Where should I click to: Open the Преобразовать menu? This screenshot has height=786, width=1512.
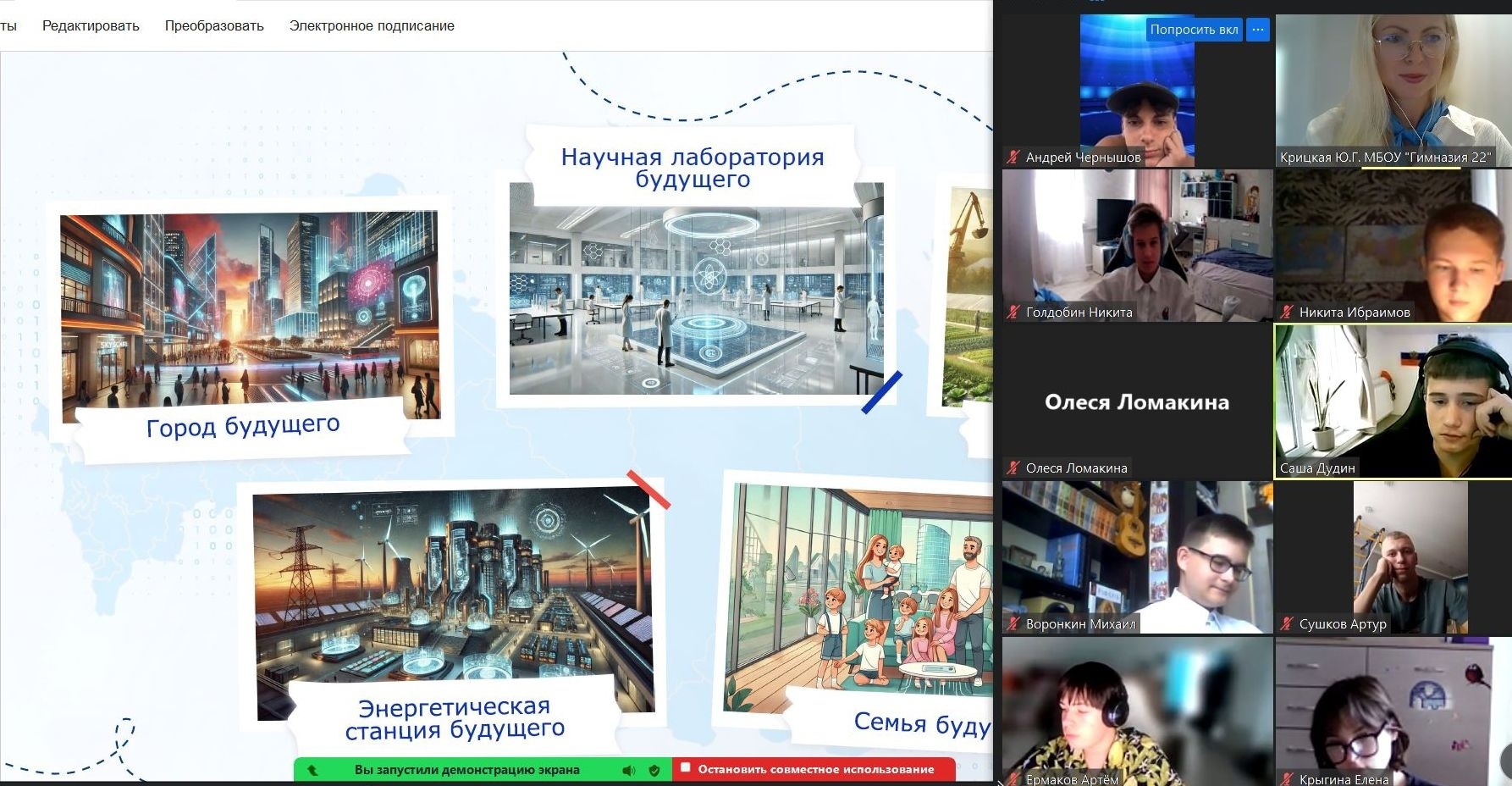tap(214, 26)
